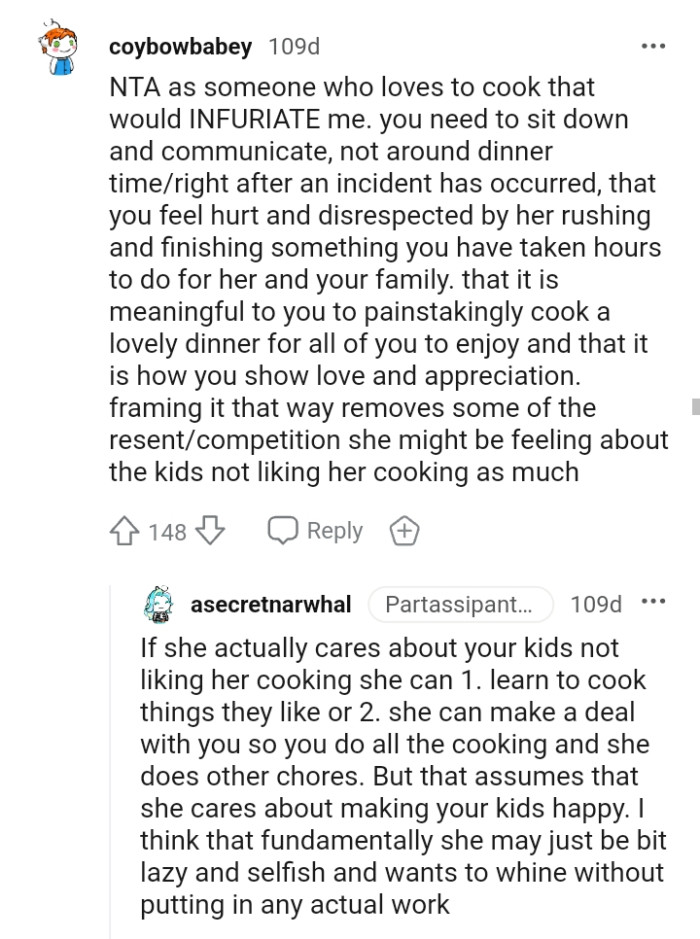Click the scrollbar on the right edge
700x939 pixels.
[x=695, y=405]
